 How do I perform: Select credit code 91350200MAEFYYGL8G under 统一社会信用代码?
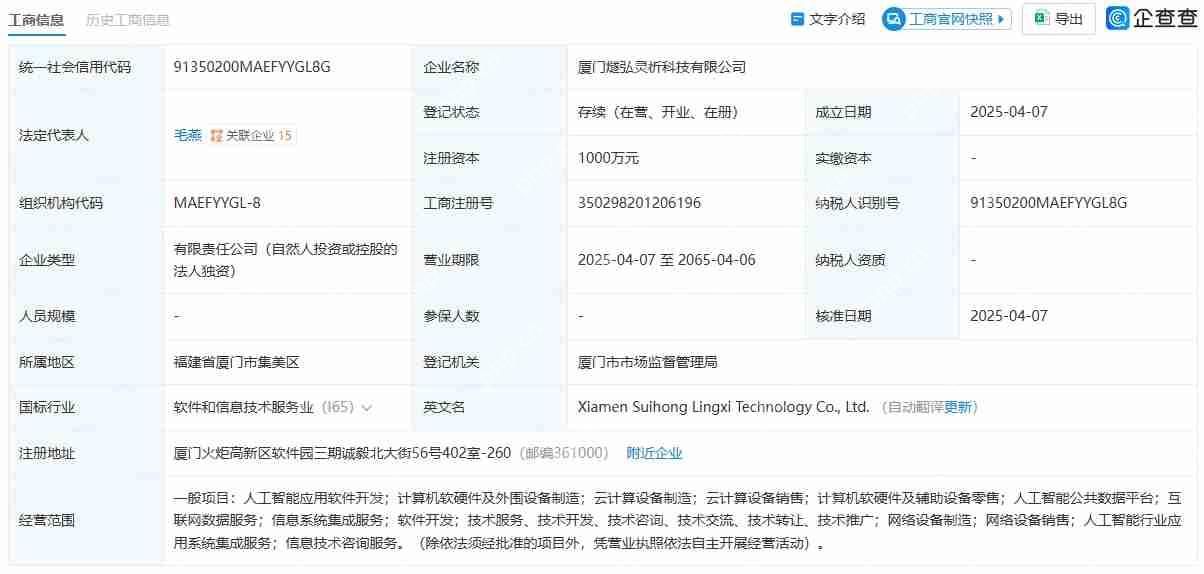252,67
